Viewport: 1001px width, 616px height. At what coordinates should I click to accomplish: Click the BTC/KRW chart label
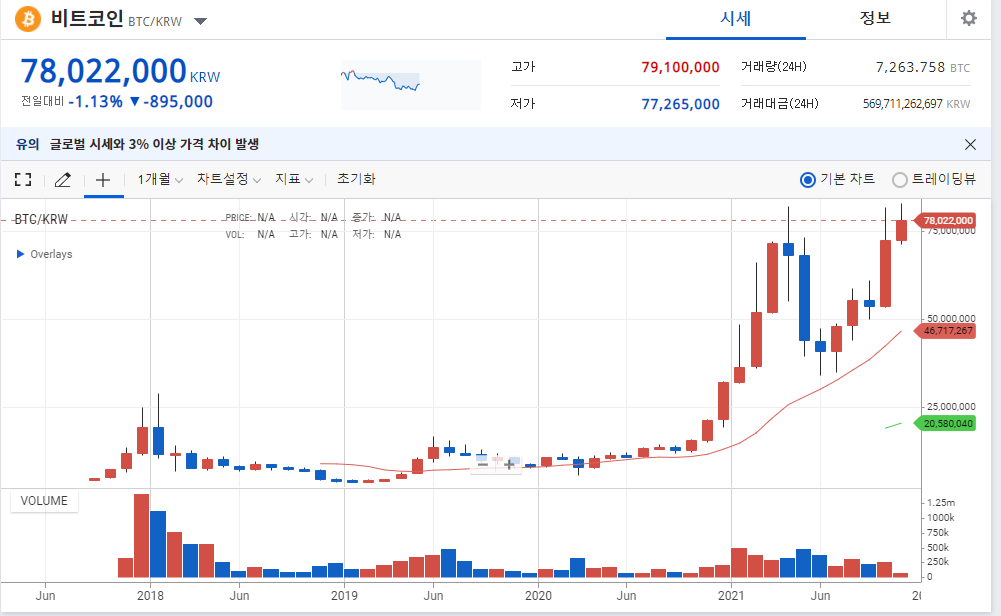click(x=41, y=220)
